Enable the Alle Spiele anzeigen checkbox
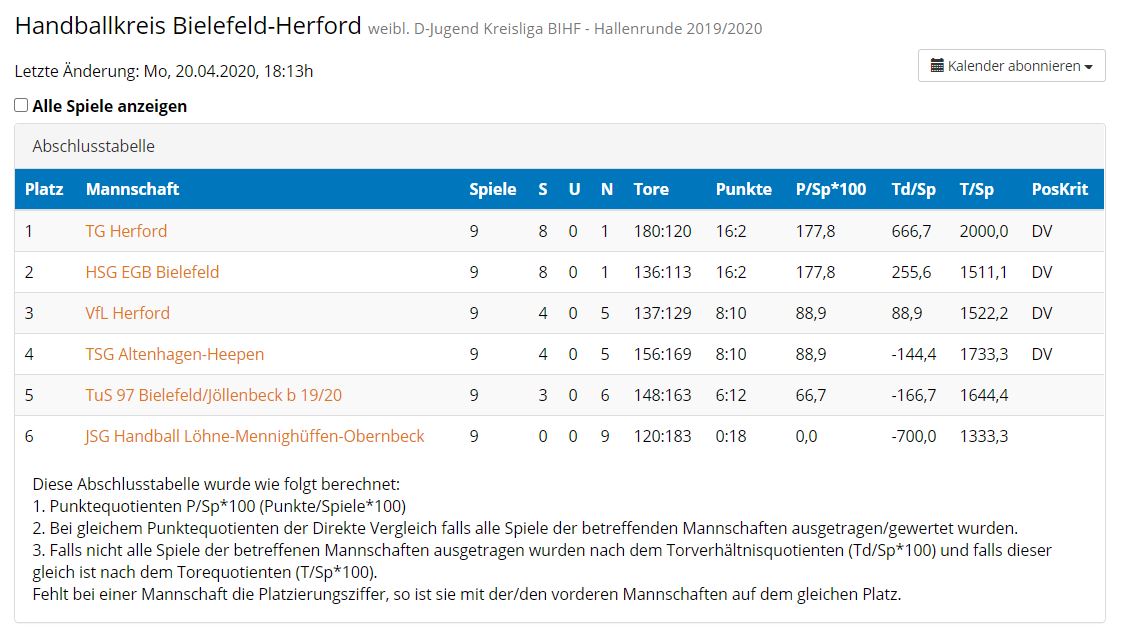1142x637 pixels. [x=21, y=105]
